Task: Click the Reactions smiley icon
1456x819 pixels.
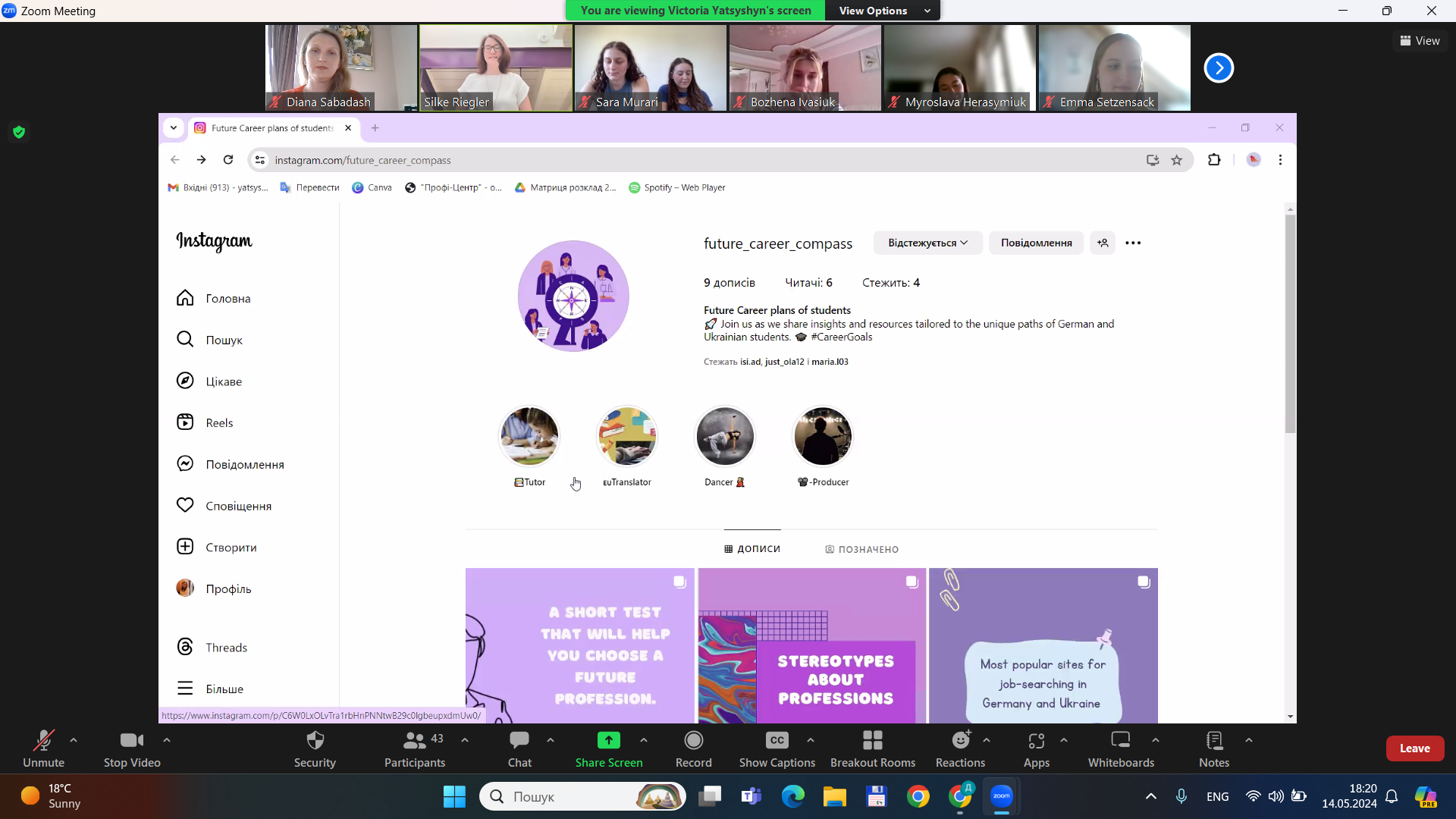Action: (x=960, y=740)
